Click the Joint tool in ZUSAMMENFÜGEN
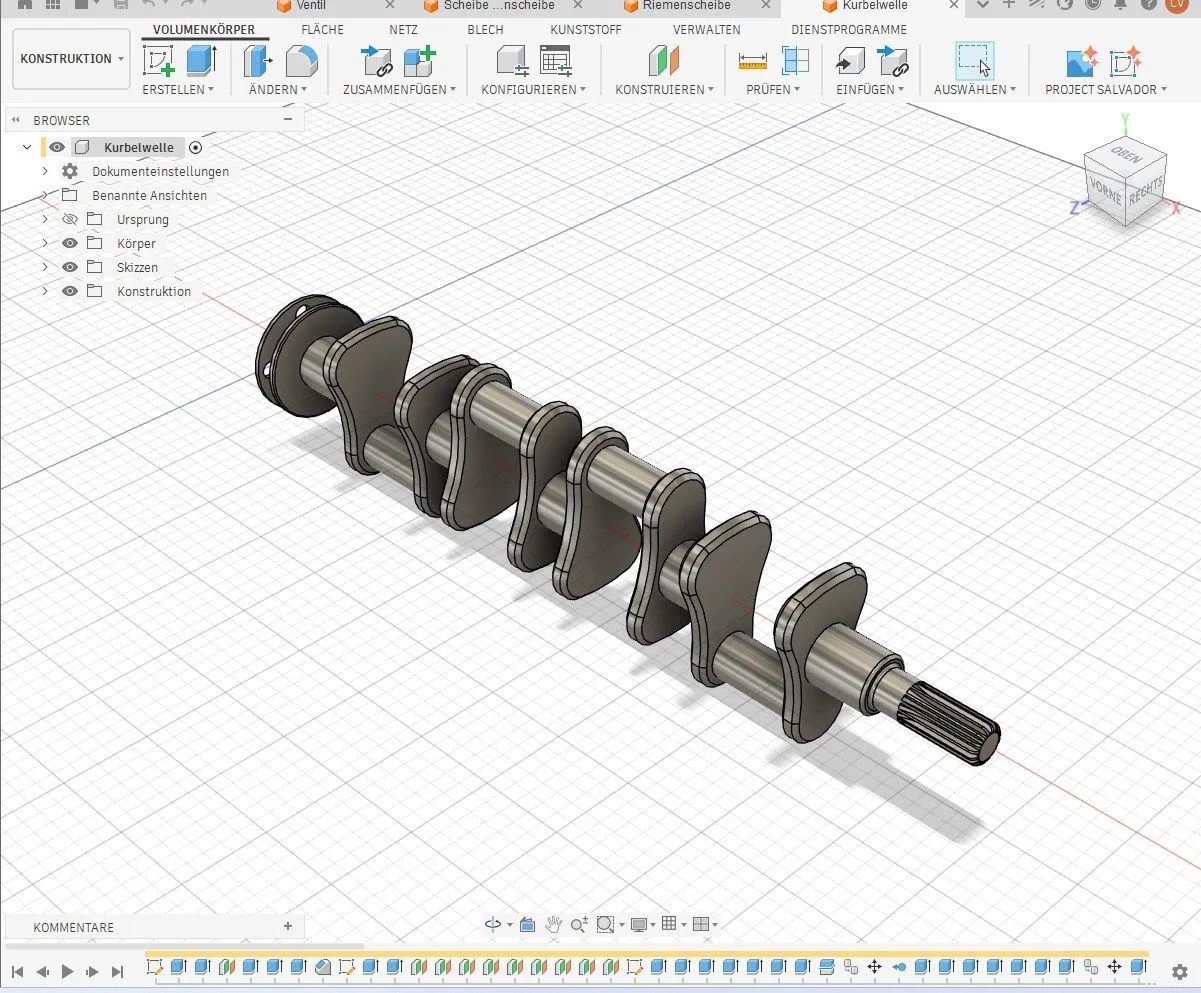The width and height of the screenshot is (1201, 993). coord(377,62)
